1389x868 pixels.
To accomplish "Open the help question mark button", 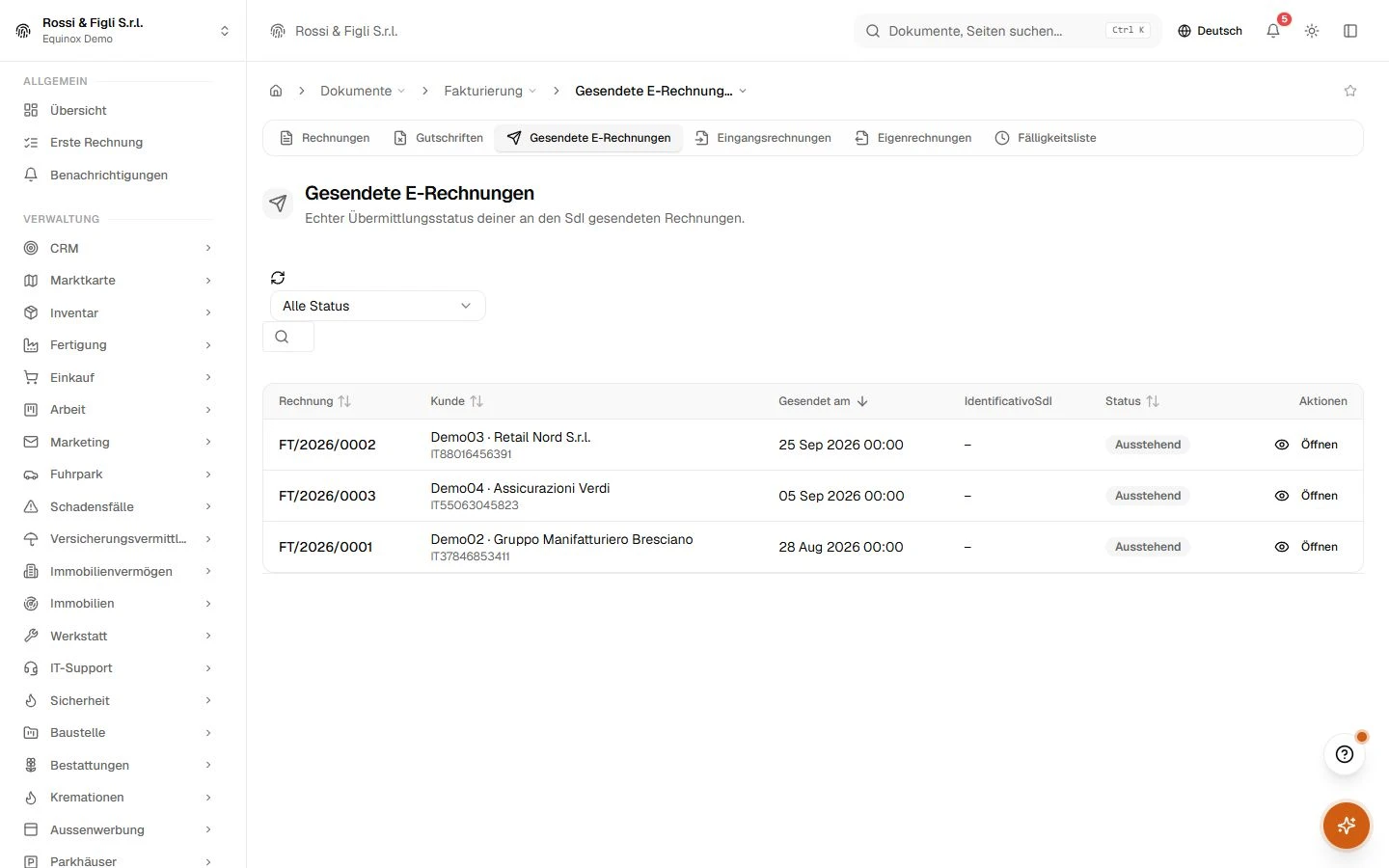I will coord(1345,754).
